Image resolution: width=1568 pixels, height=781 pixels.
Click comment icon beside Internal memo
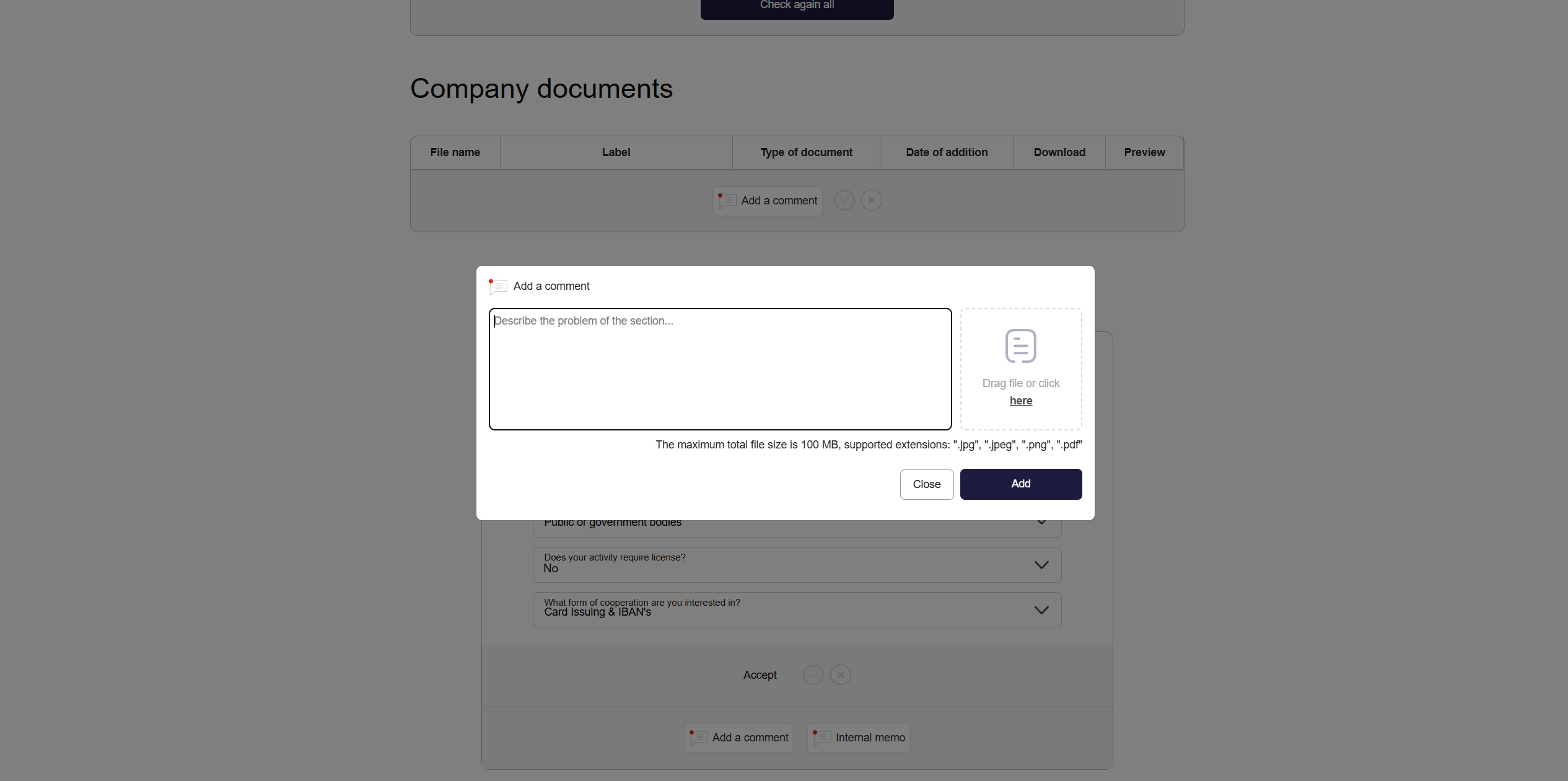pyautogui.click(x=821, y=738)
